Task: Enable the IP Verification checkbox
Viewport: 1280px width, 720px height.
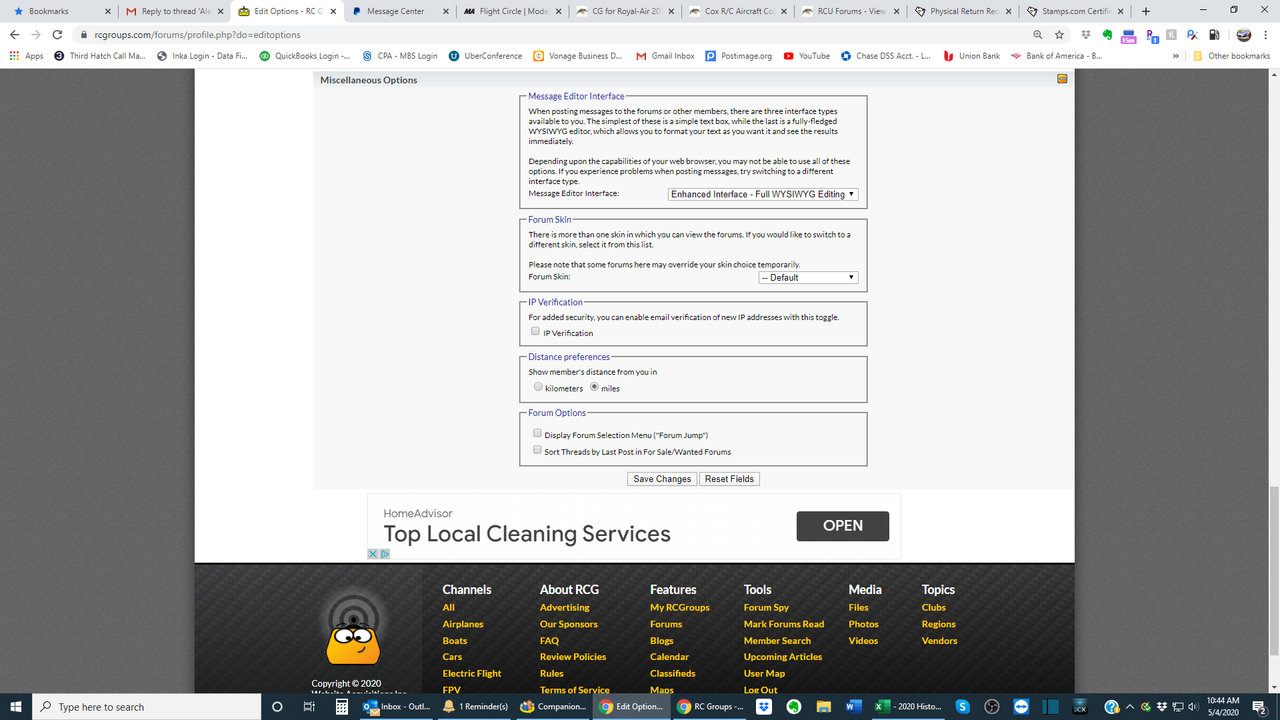Action: 536,331
